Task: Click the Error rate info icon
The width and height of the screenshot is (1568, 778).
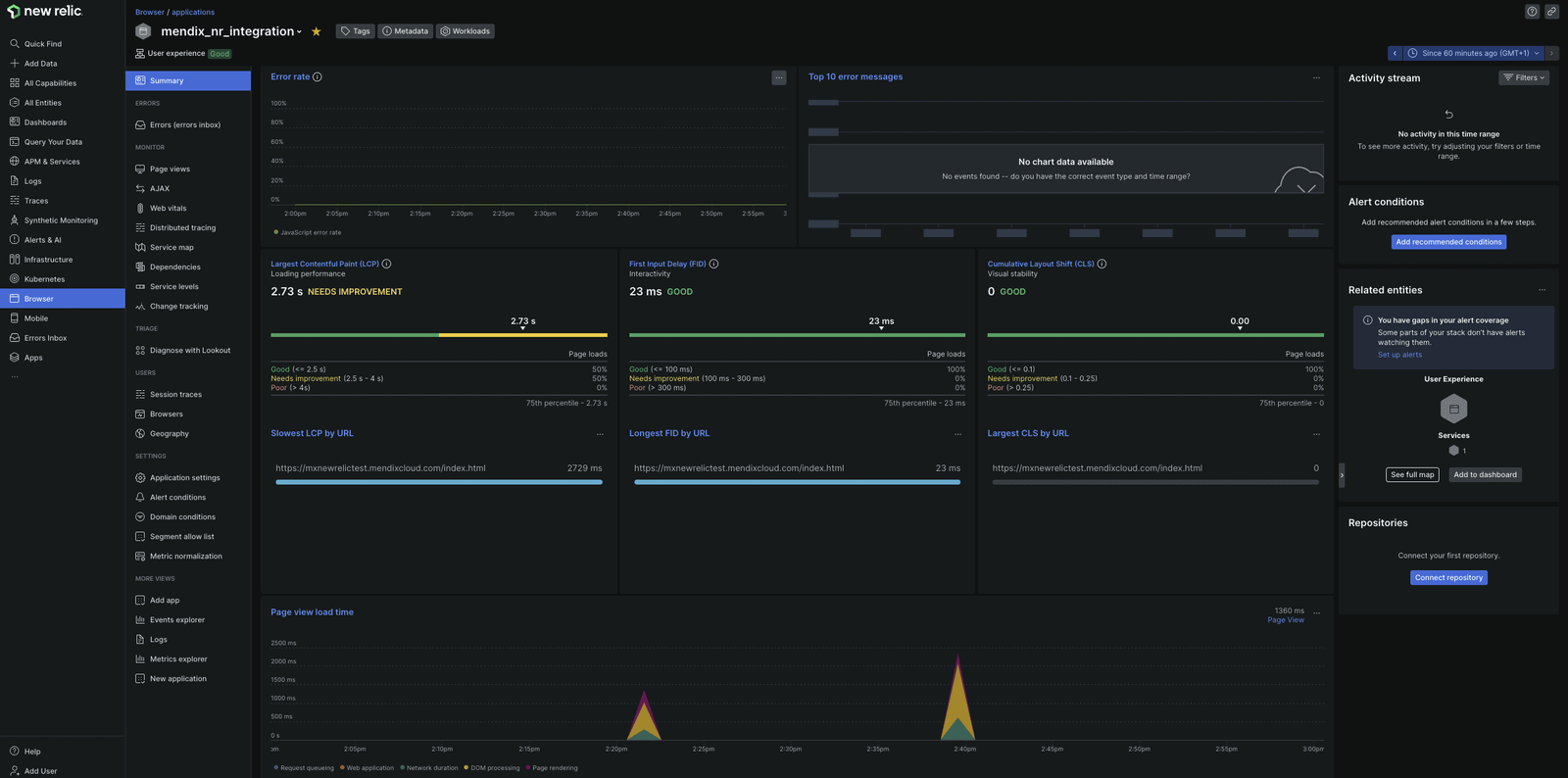Action: [x=318, y=76]
